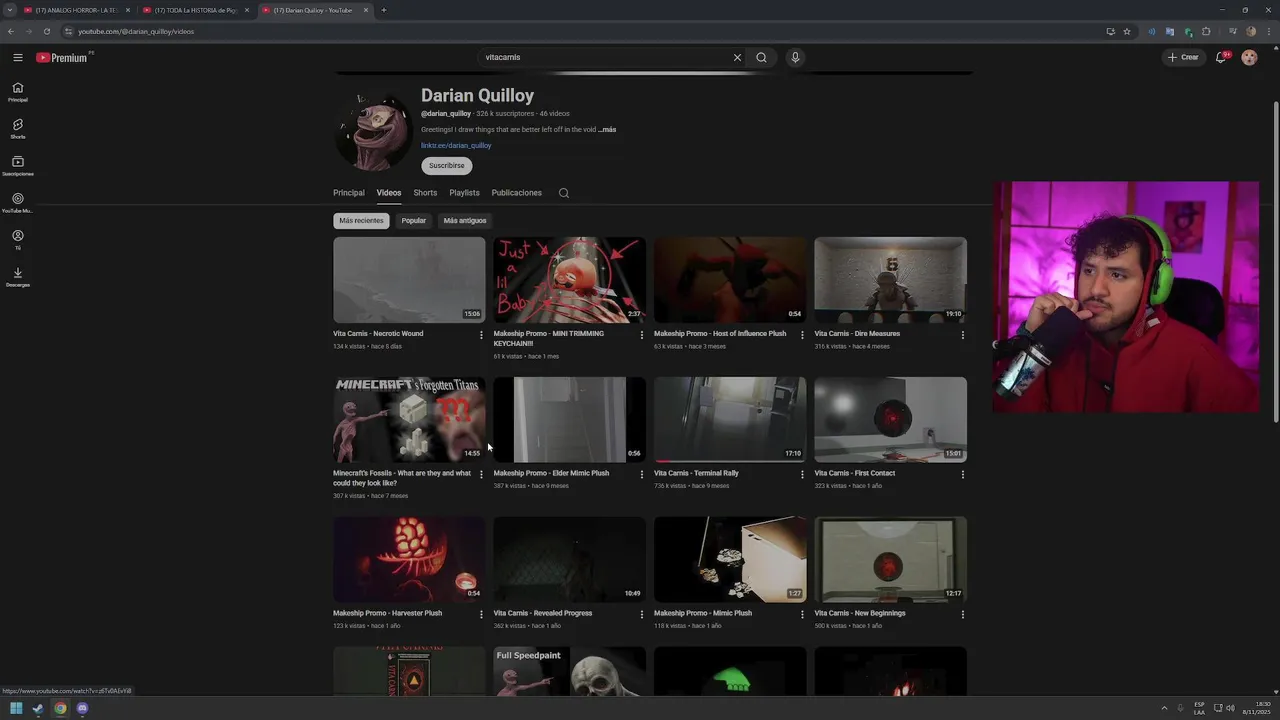Screen dimensions: 1280x720
Task: Click the Suscribirse button
Action: (447, 166)
